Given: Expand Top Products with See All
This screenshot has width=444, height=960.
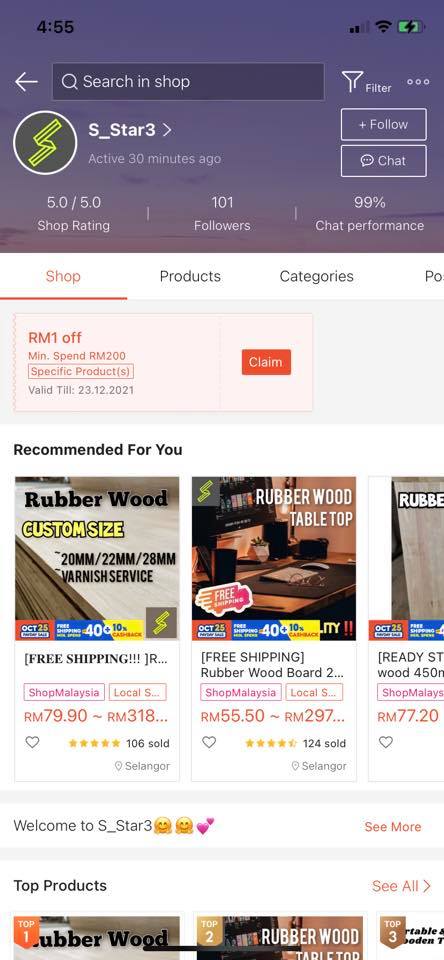Looking at the screenshot, I should pos(401,886).
